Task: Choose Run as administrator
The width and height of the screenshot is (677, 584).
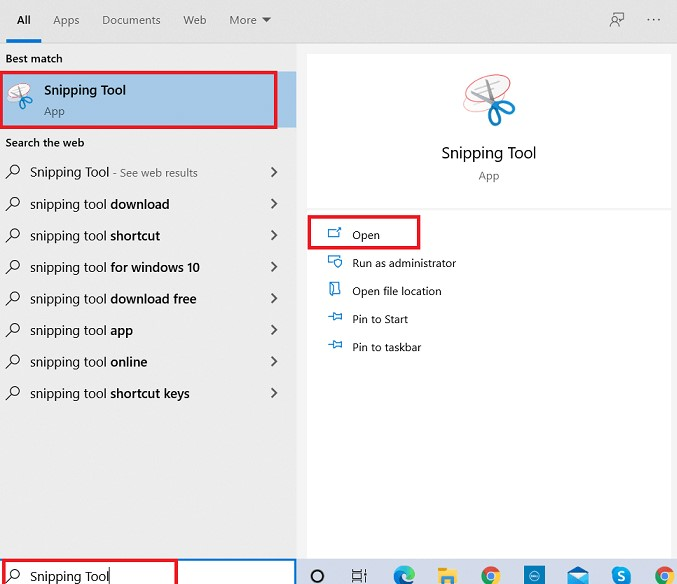Action: pos(392,263)
